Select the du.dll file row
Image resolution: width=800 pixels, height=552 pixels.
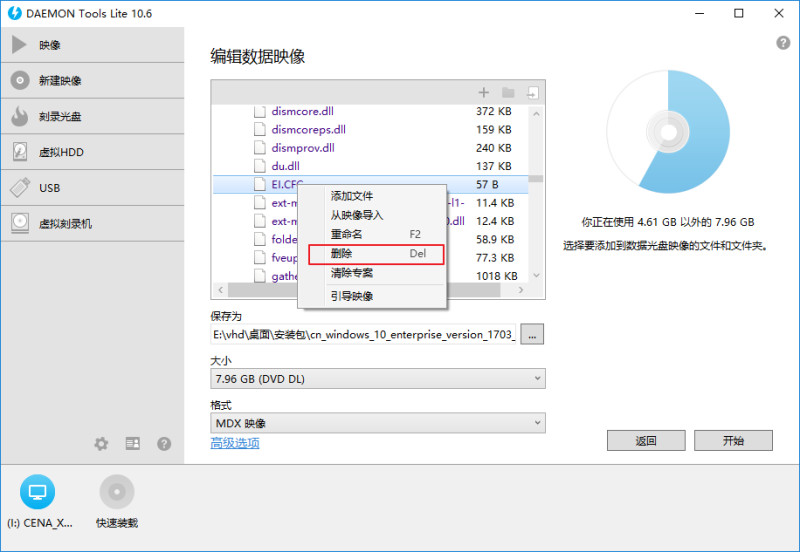point(371,166)
